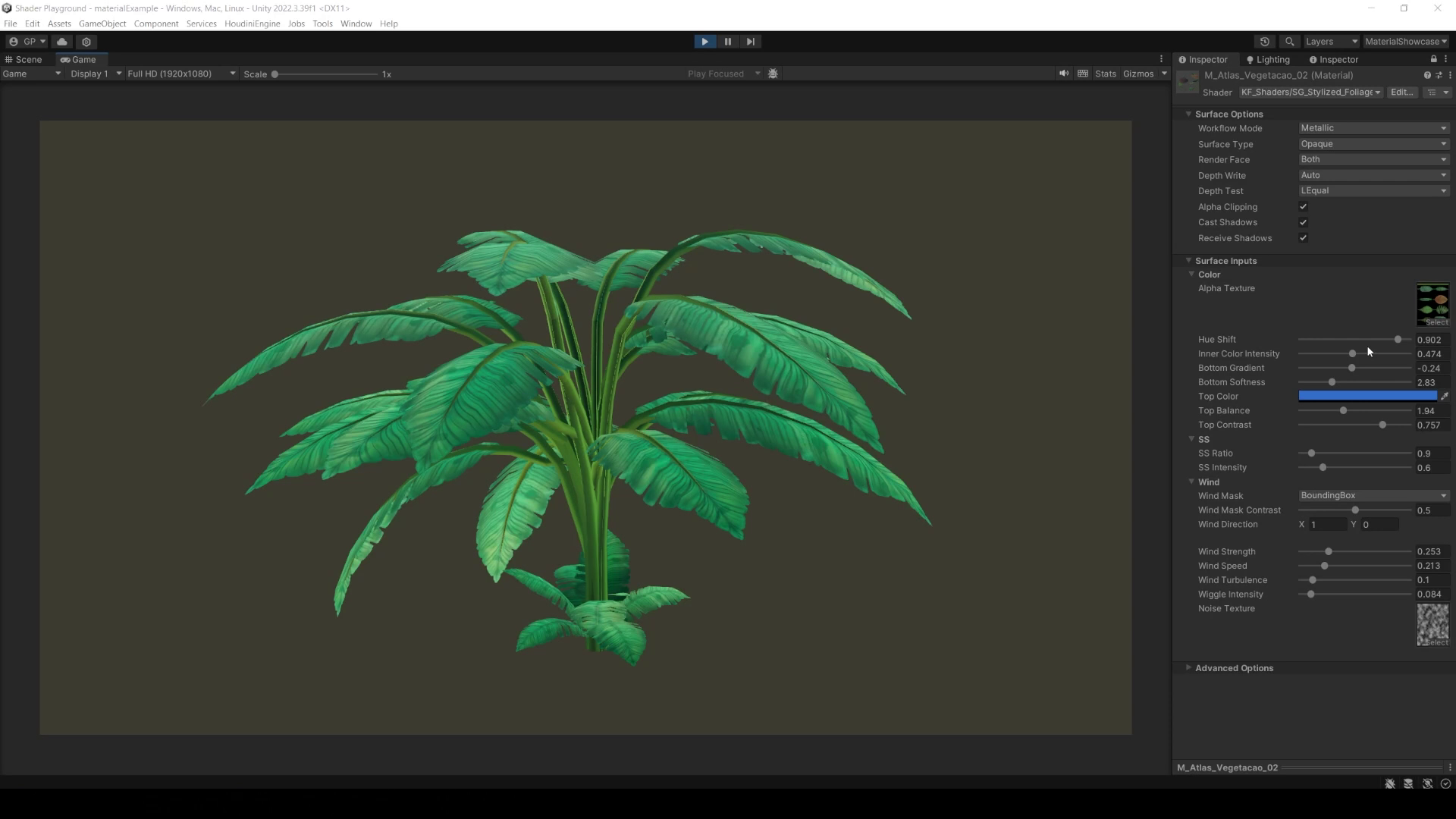Switch to the Scene tab
1456x819 pixels.
[24, 59]
